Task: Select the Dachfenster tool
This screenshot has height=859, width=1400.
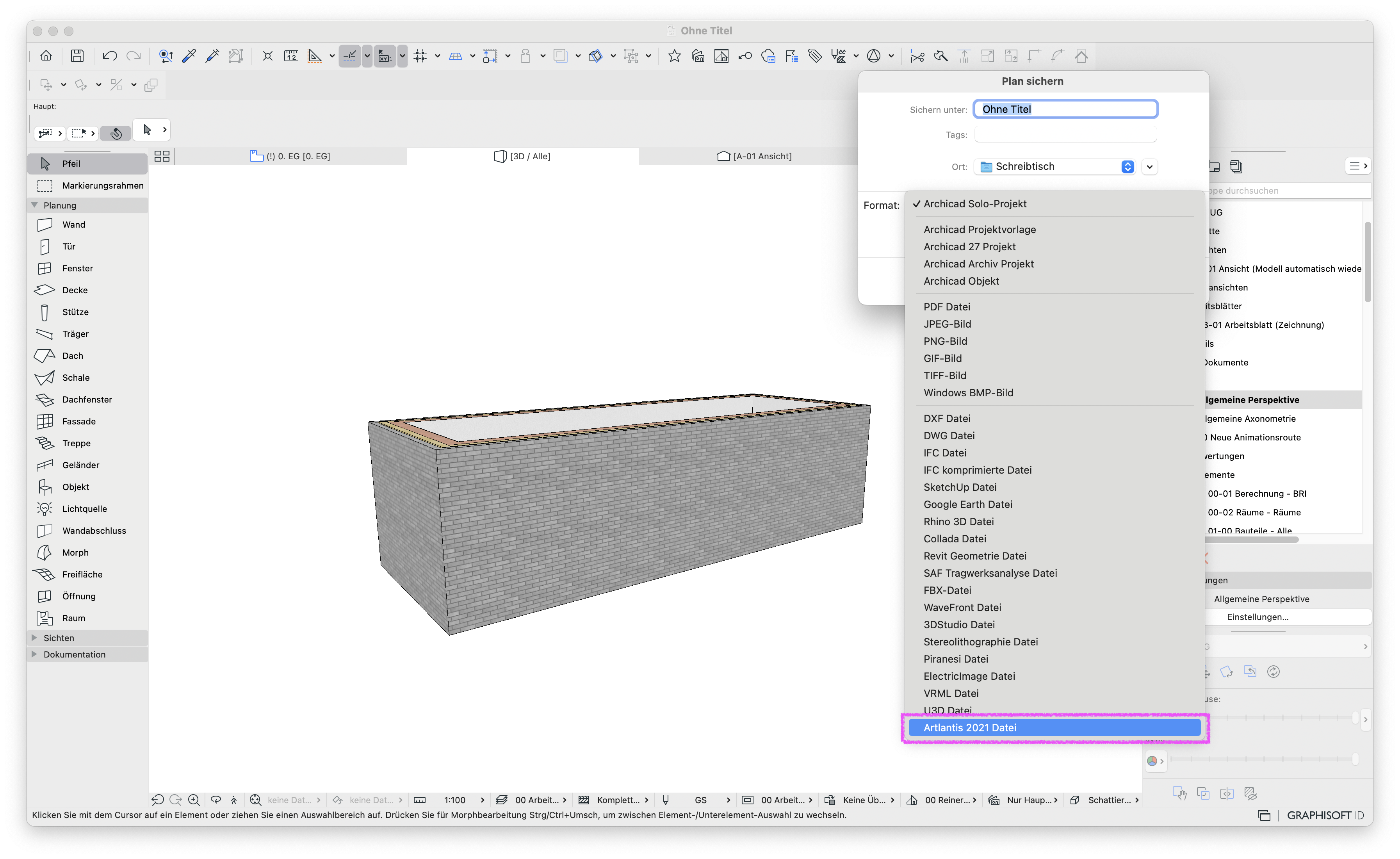Action: (x=88, y=399)
